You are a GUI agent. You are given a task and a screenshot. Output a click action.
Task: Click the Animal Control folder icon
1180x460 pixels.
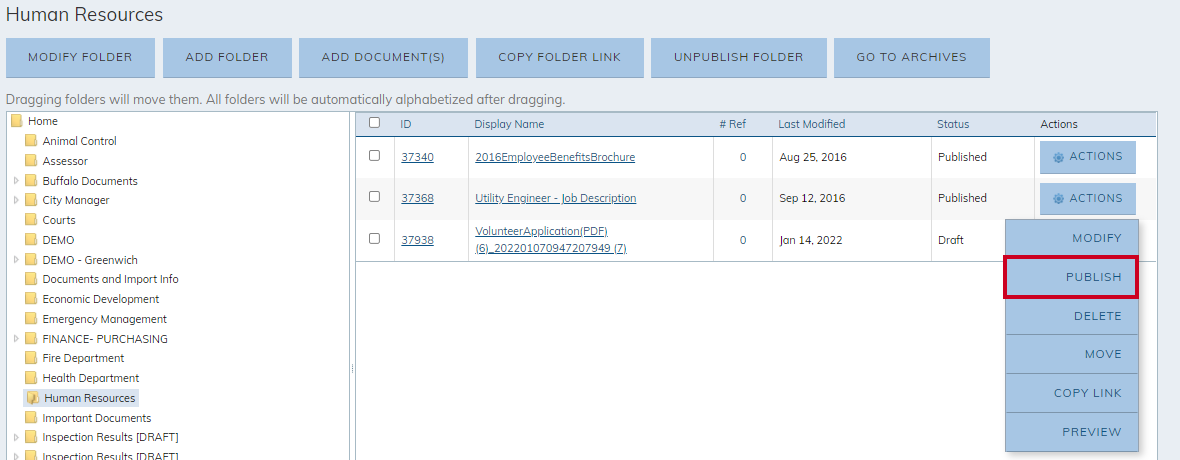(x=31, y=141)
